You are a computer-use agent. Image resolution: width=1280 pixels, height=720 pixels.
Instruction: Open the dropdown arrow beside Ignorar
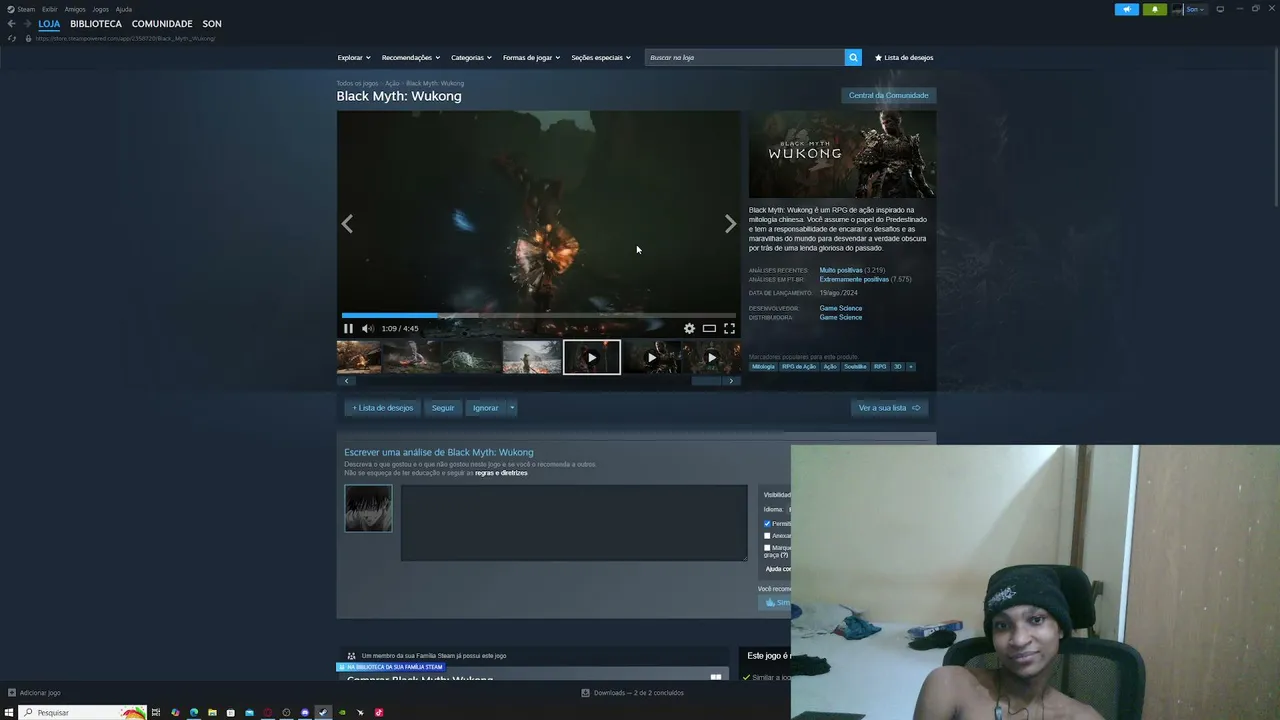click(x=512, y=408)
